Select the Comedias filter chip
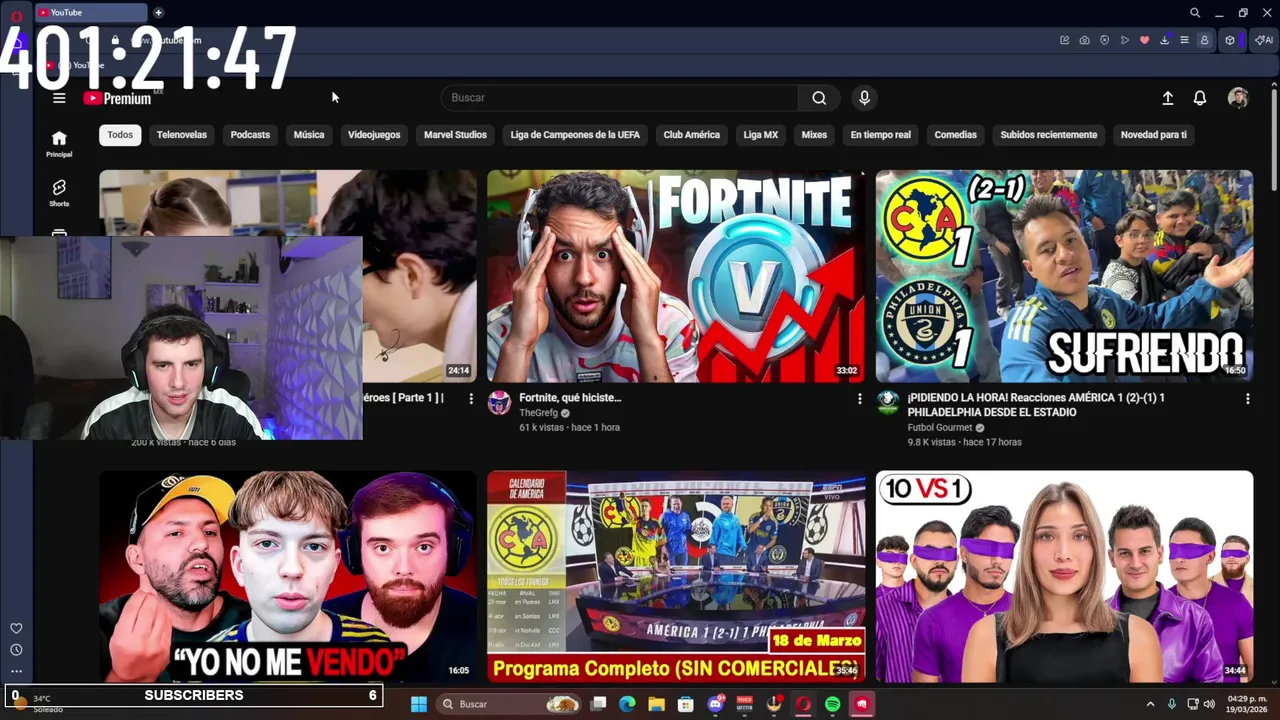 [955, 135]
